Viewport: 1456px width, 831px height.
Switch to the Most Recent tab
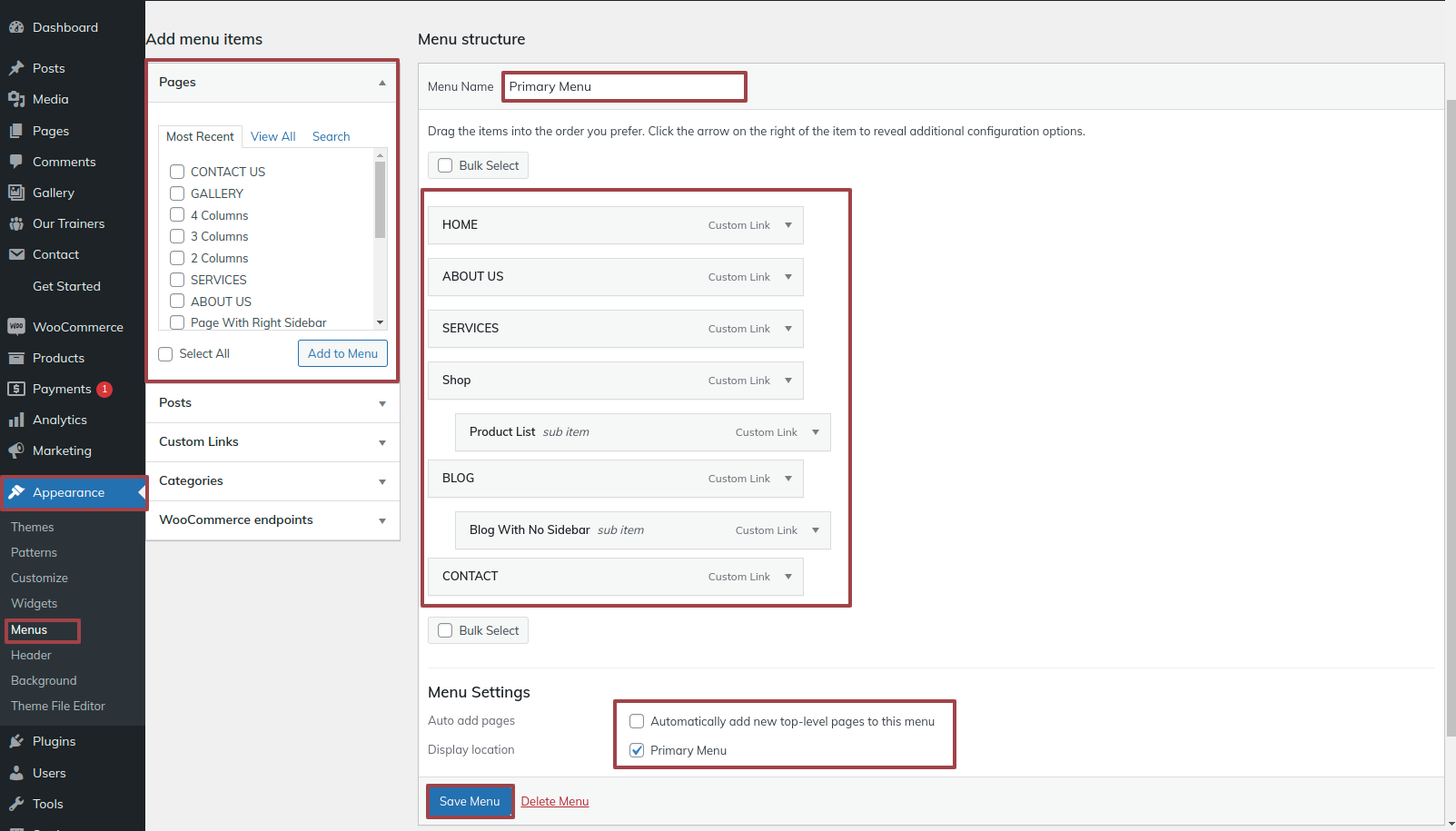coord(200,136)
